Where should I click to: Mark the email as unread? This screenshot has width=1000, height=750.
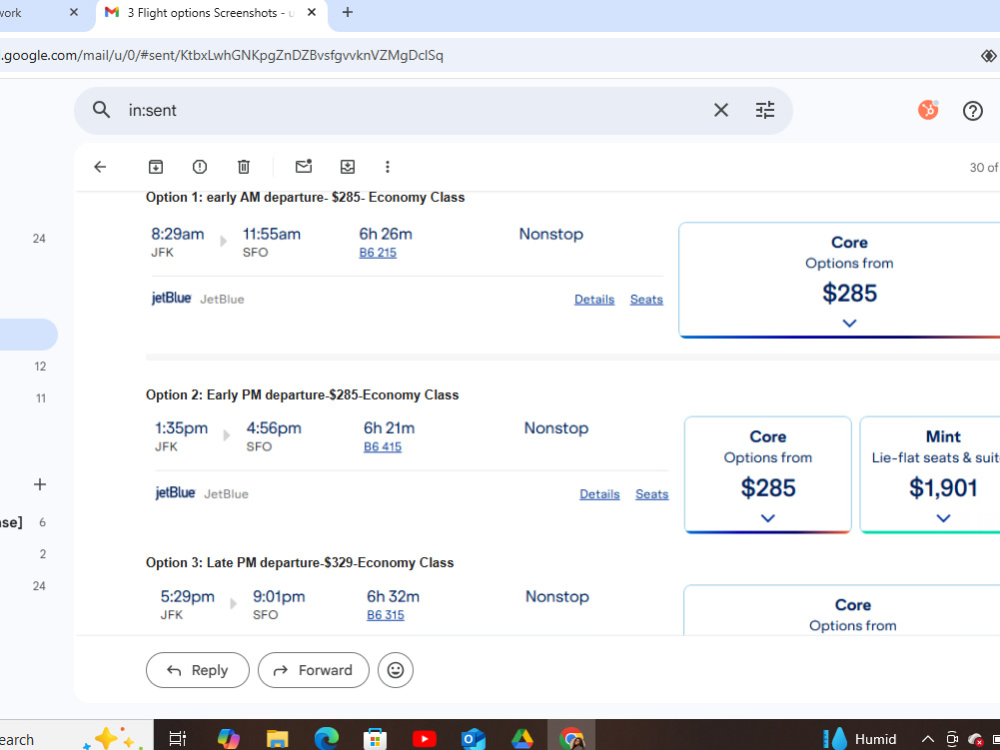point(304,166)
